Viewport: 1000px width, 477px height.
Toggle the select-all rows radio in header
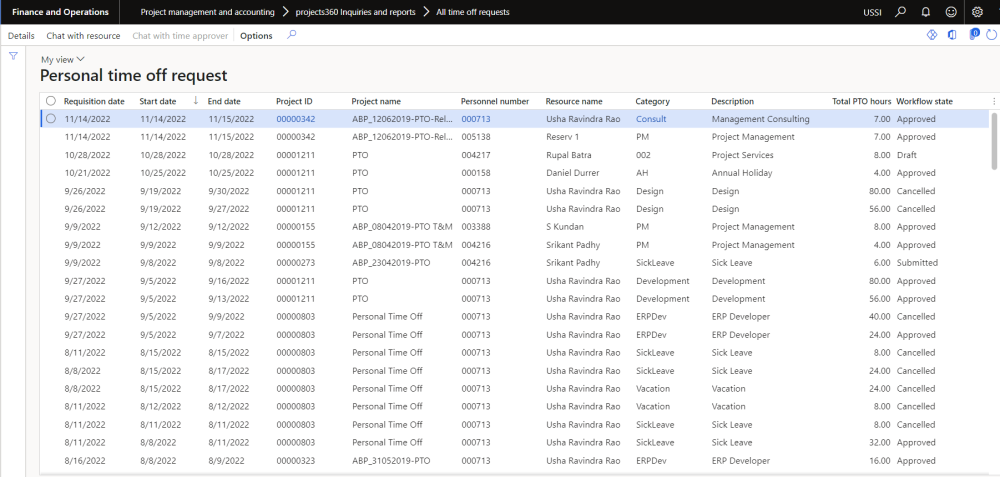51,101
